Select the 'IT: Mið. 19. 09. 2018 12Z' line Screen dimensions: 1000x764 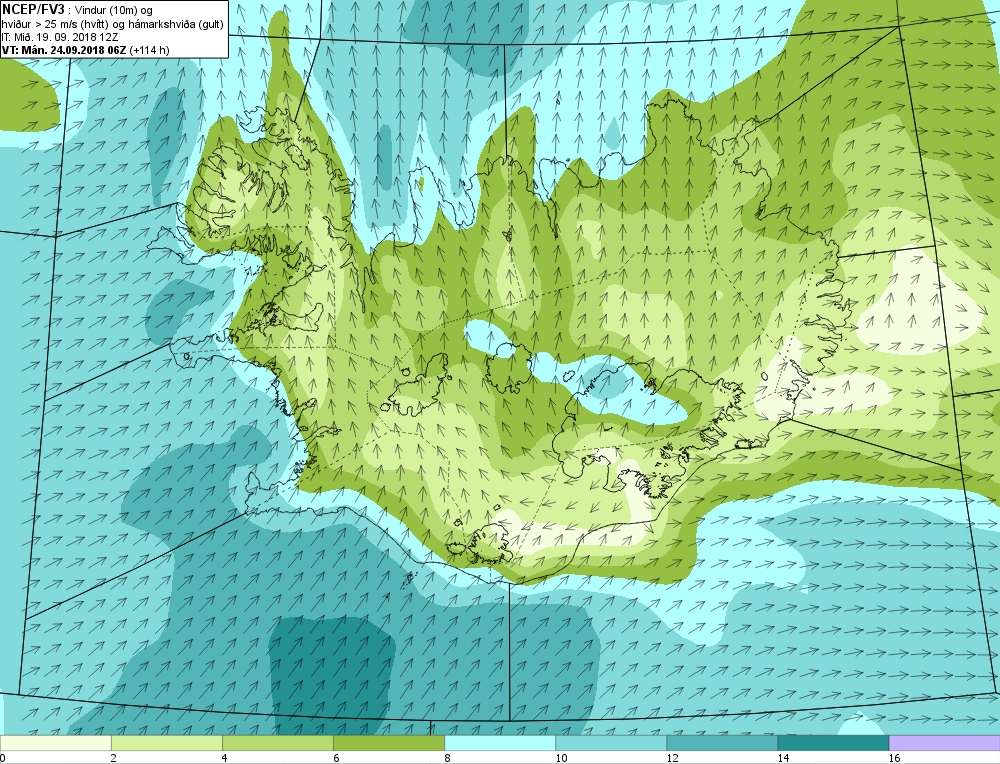[x=59, y=36]
